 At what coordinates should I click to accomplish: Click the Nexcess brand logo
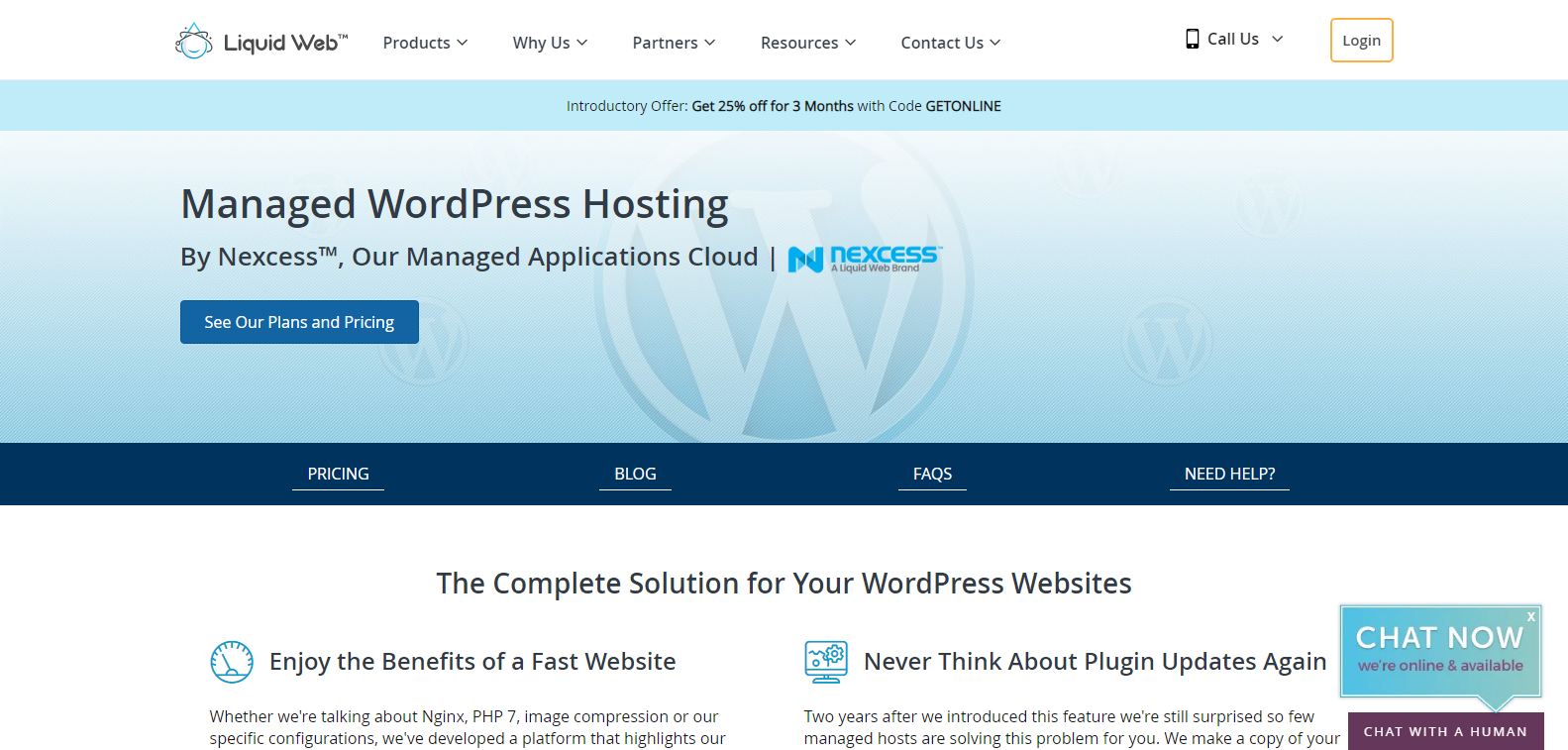pyautogui.click(x=864, y=259)
